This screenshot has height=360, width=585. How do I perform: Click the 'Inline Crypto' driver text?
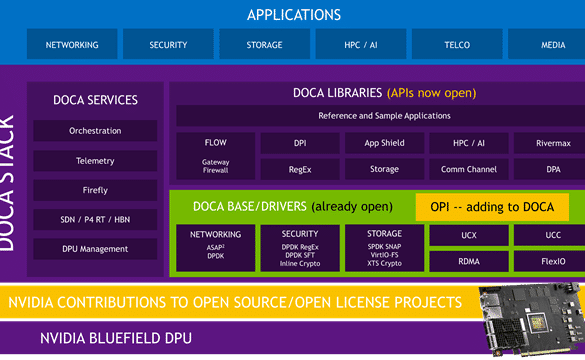(300, 263)
